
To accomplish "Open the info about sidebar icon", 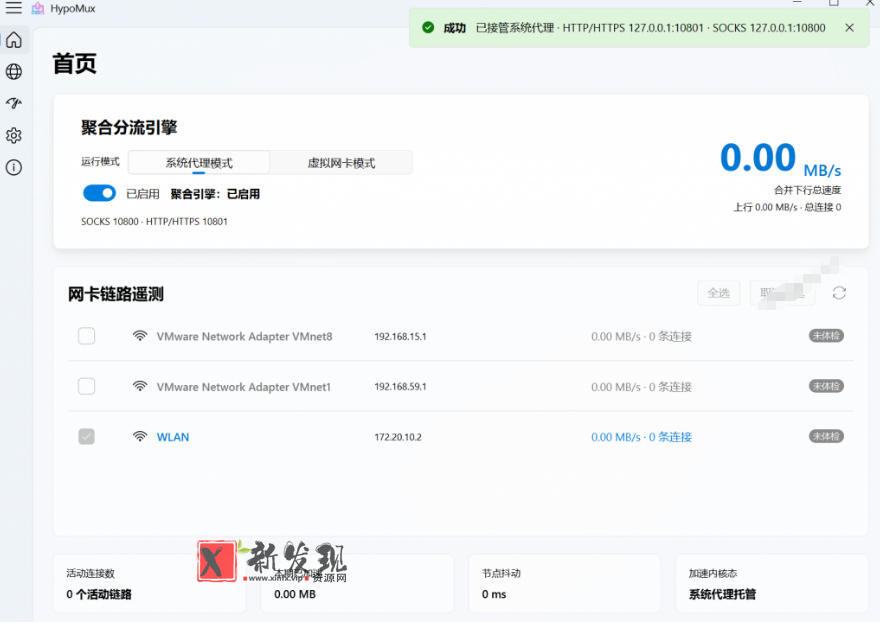I will pos(14,167).
